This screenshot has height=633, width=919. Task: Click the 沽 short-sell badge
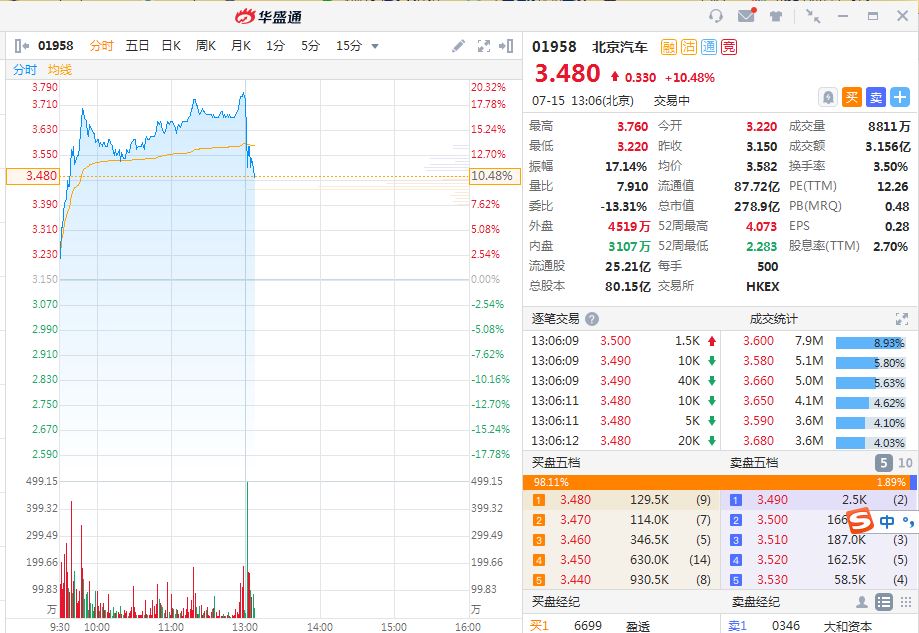[689, 47]
